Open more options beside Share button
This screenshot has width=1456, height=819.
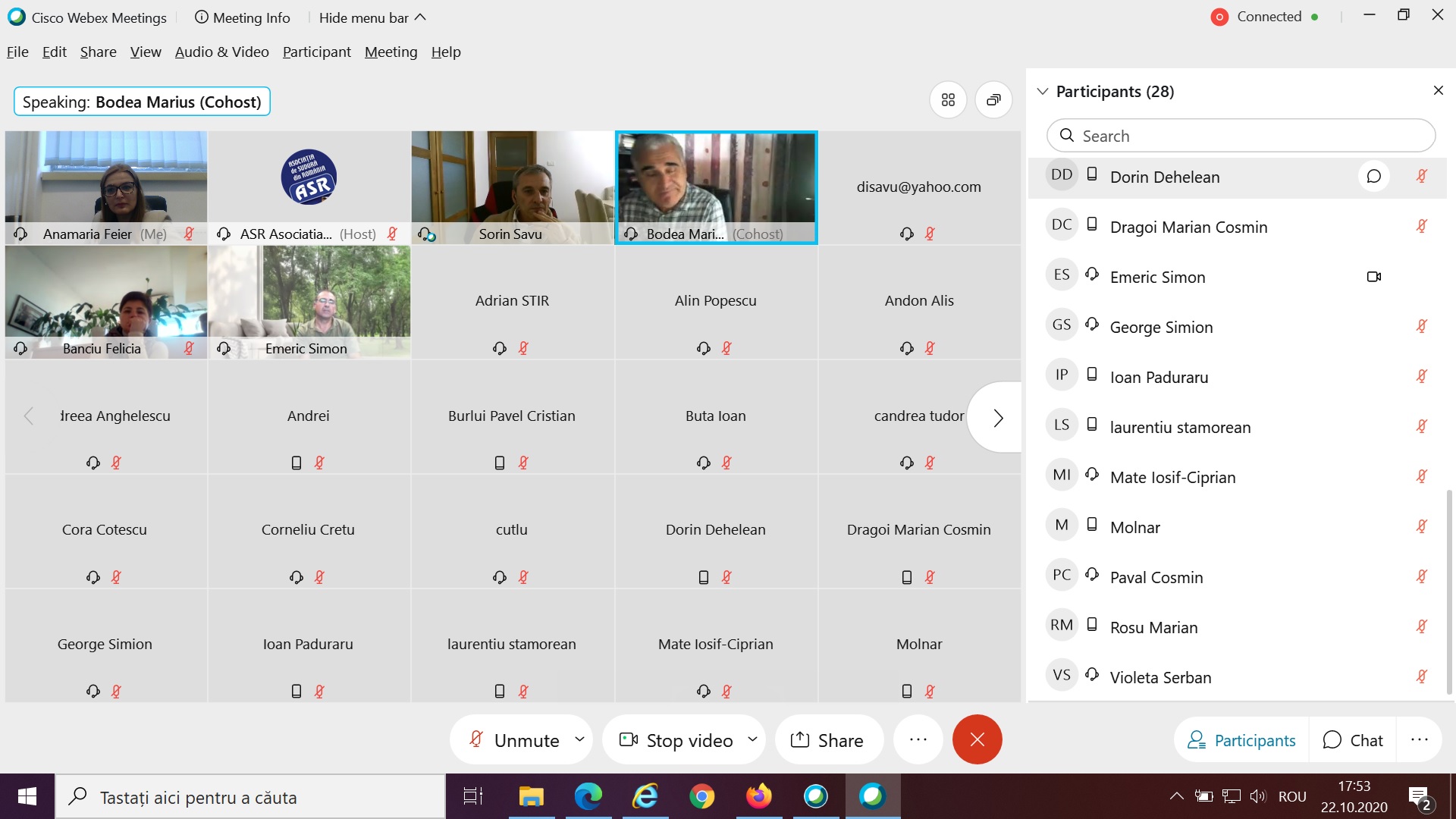click(x=918, y=739)
